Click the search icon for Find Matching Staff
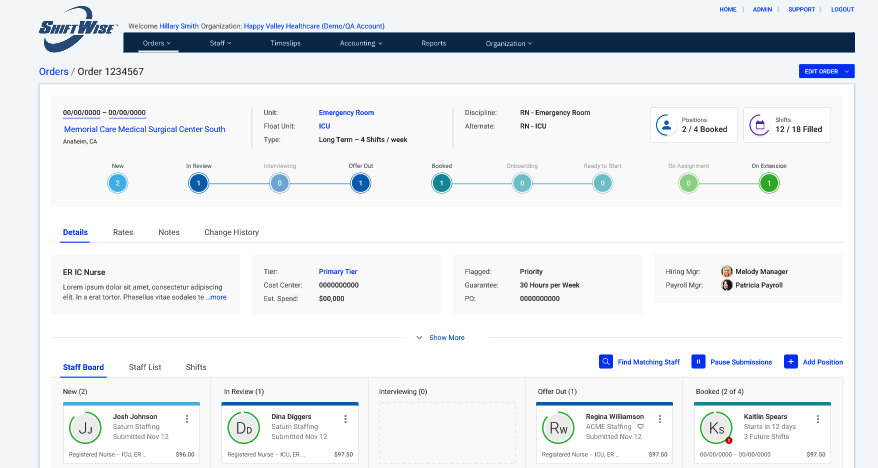The image size is (878, 468). click(606, 362)
